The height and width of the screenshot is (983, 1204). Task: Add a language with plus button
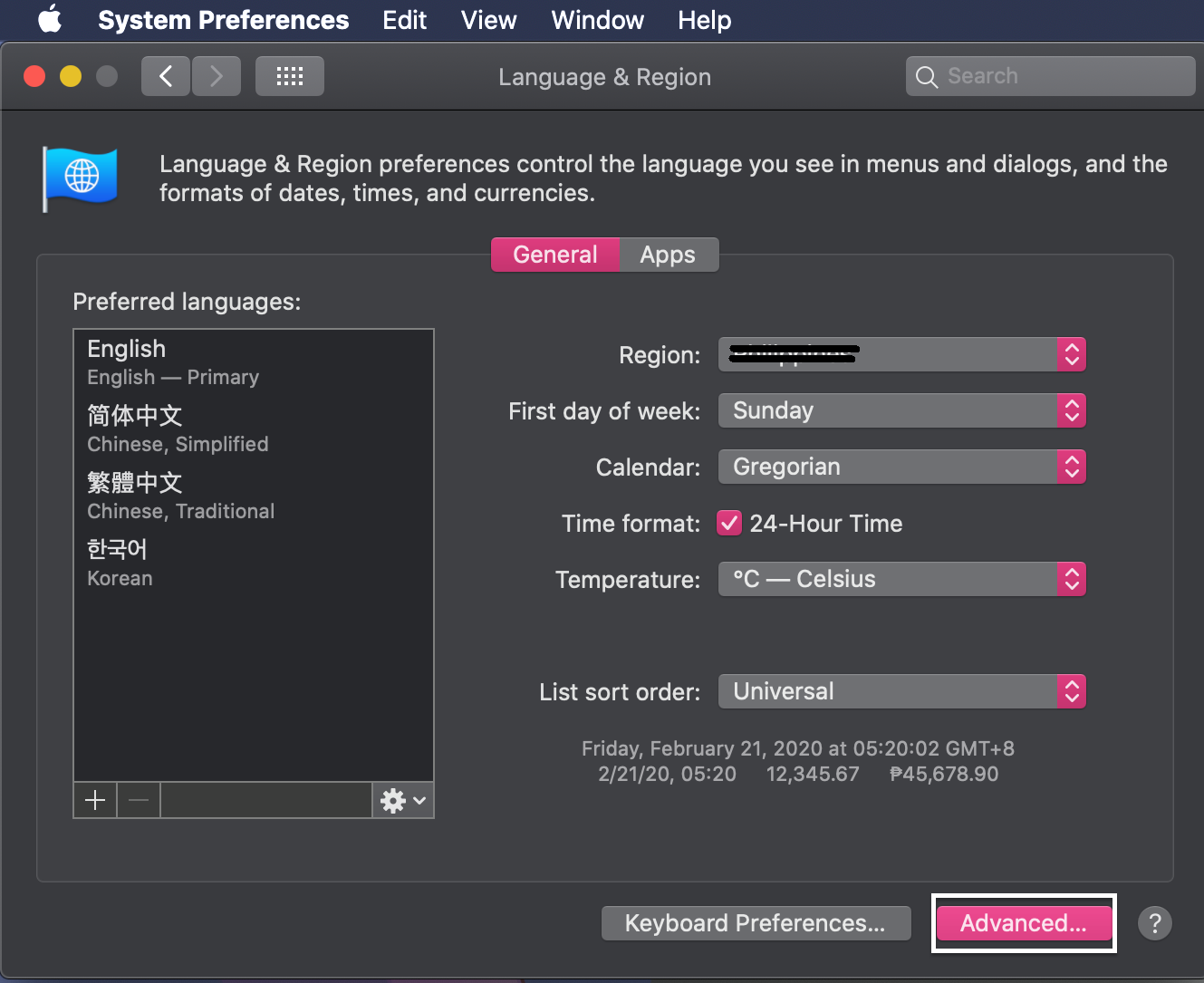pyautogui.click(x=95, y=800)
